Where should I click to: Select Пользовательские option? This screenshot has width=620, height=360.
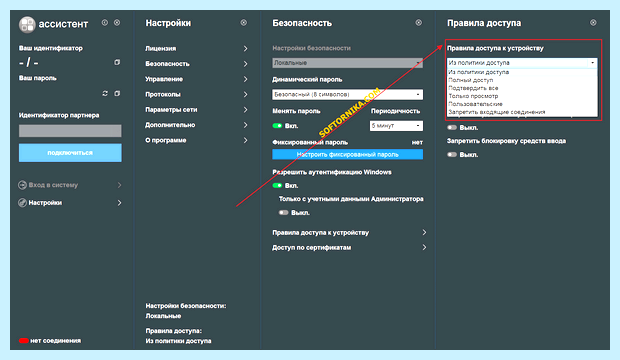522,104
